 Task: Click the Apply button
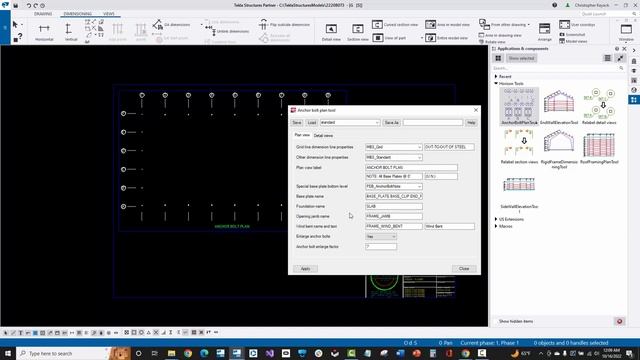[305, 269]
